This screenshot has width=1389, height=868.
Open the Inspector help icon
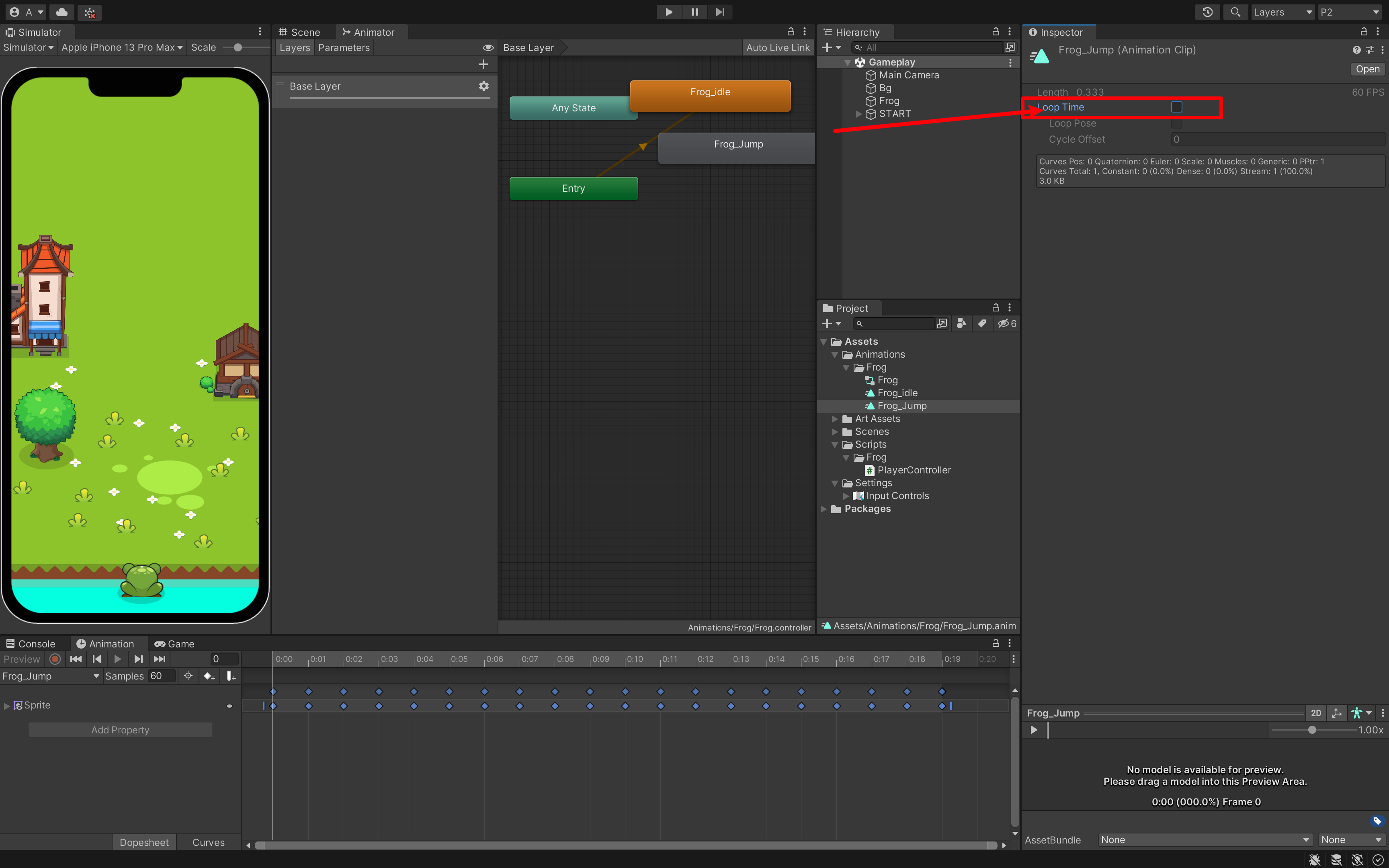pos(1356,50)
